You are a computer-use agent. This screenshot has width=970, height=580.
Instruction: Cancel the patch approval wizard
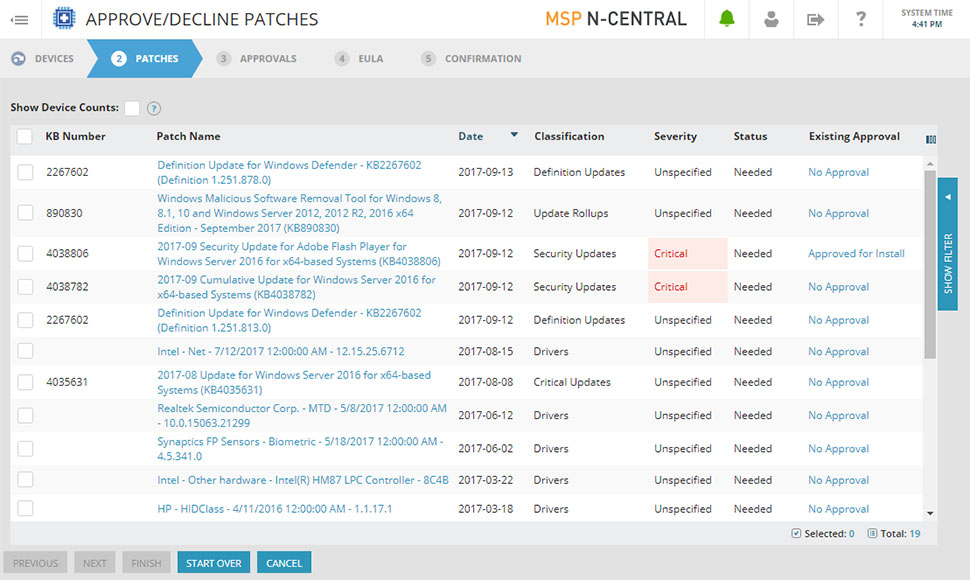[x=284, y=563]
